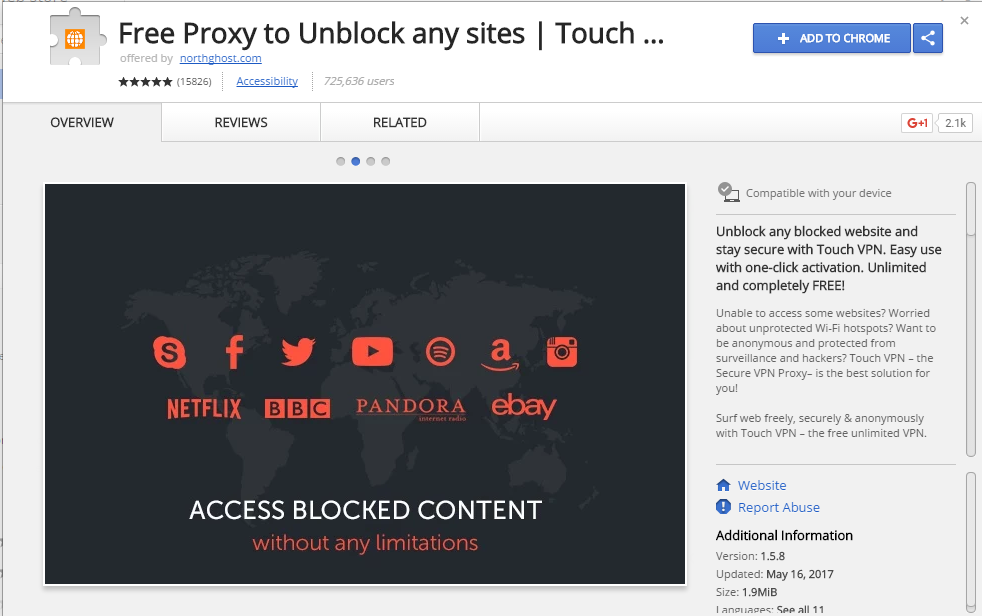Open the Website link
The image size is (982, 616).
(762, 485)
